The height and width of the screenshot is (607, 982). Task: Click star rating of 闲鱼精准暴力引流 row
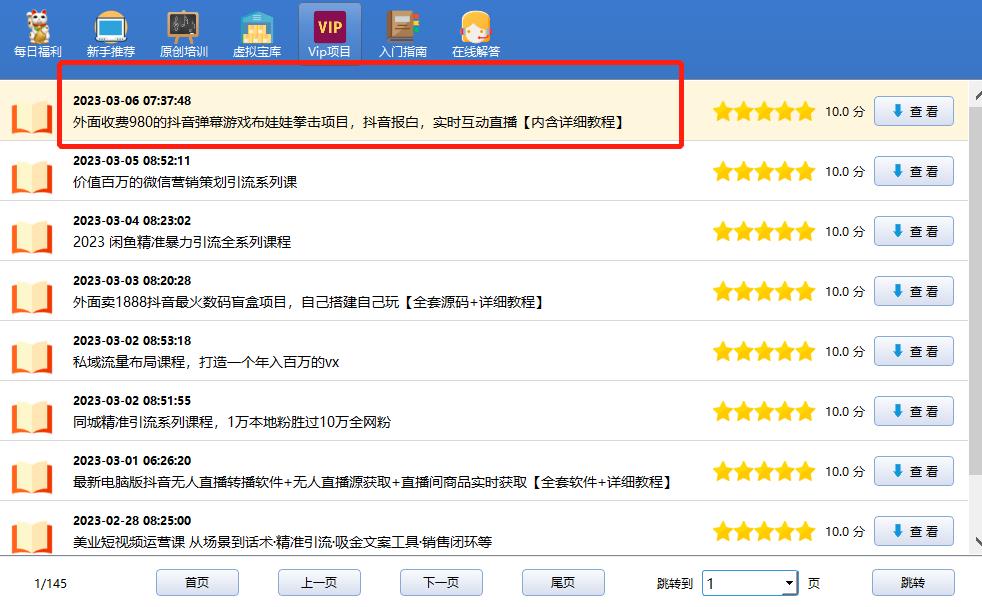pyautogui.click(x=763, y=232)
